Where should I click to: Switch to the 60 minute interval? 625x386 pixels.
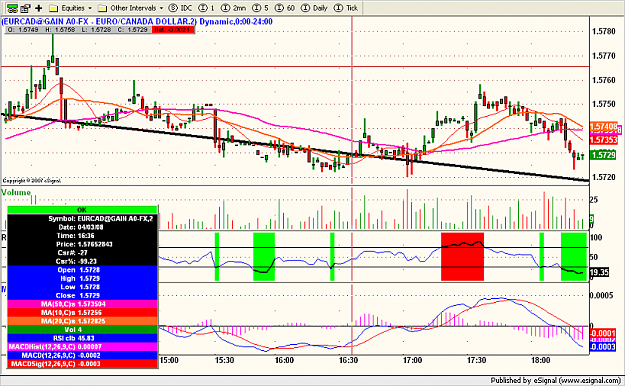click(285, 8)
